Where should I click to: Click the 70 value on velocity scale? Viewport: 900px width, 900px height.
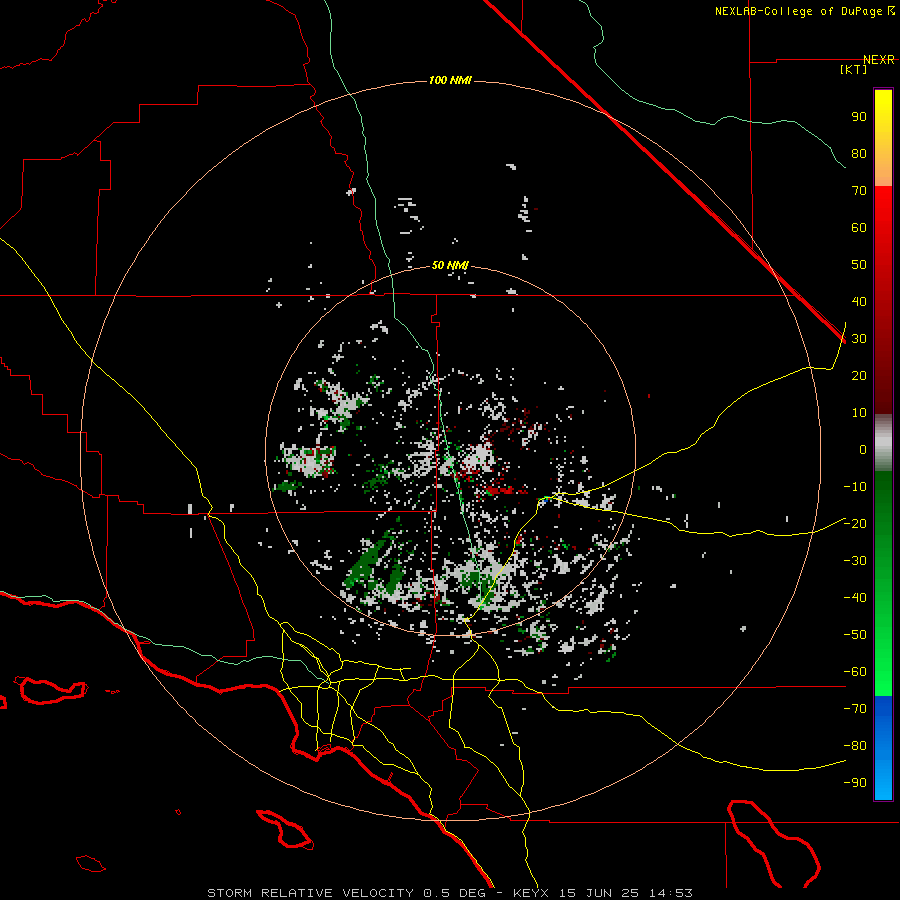click(859, 191)
